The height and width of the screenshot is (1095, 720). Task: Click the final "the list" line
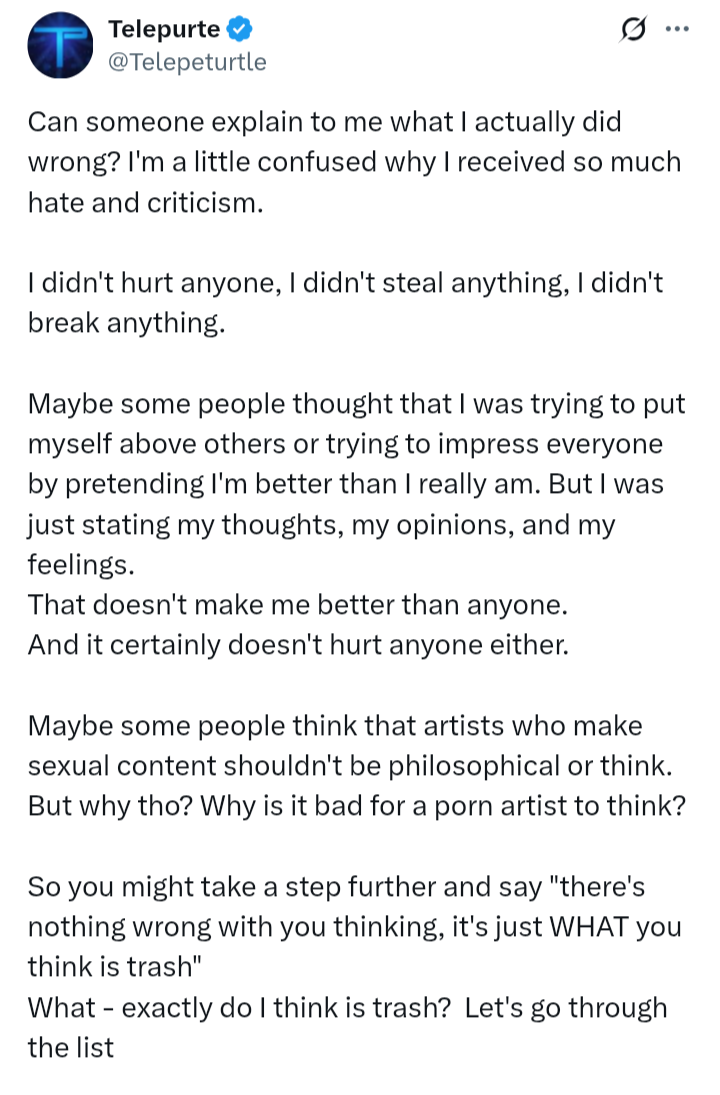point(70,1048)
